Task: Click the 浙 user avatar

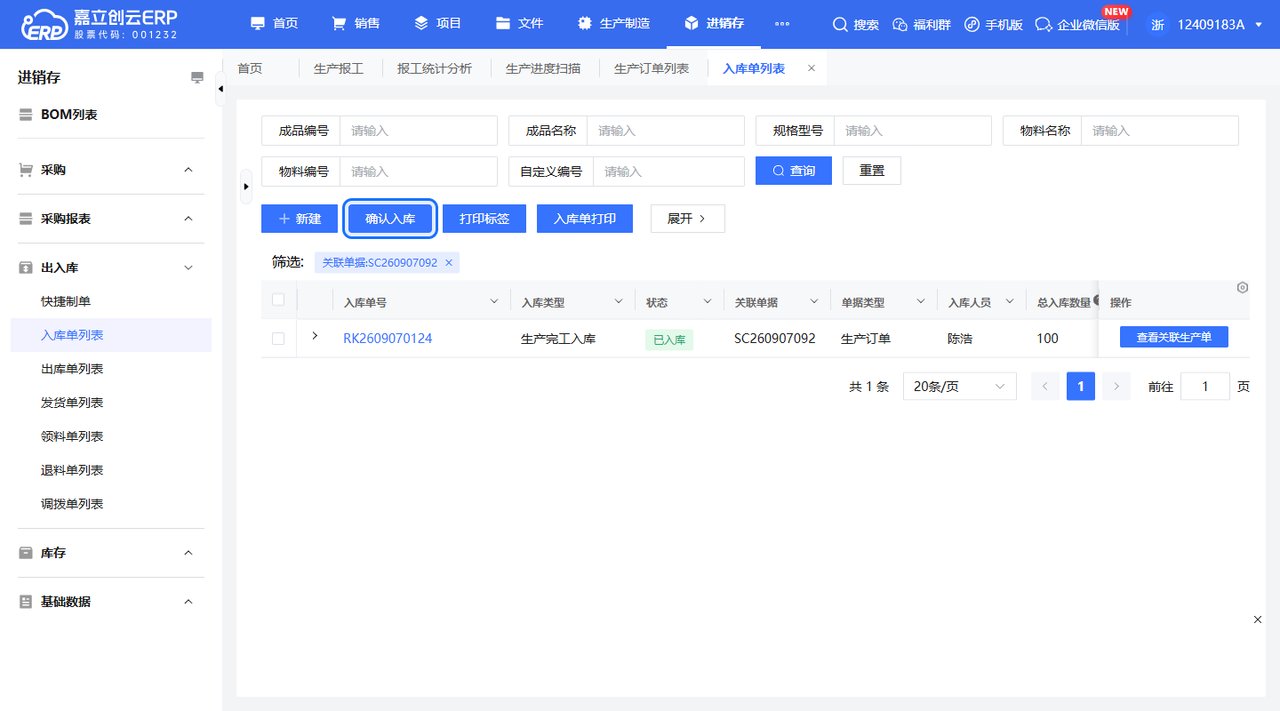Action: tap(1157, 24)
